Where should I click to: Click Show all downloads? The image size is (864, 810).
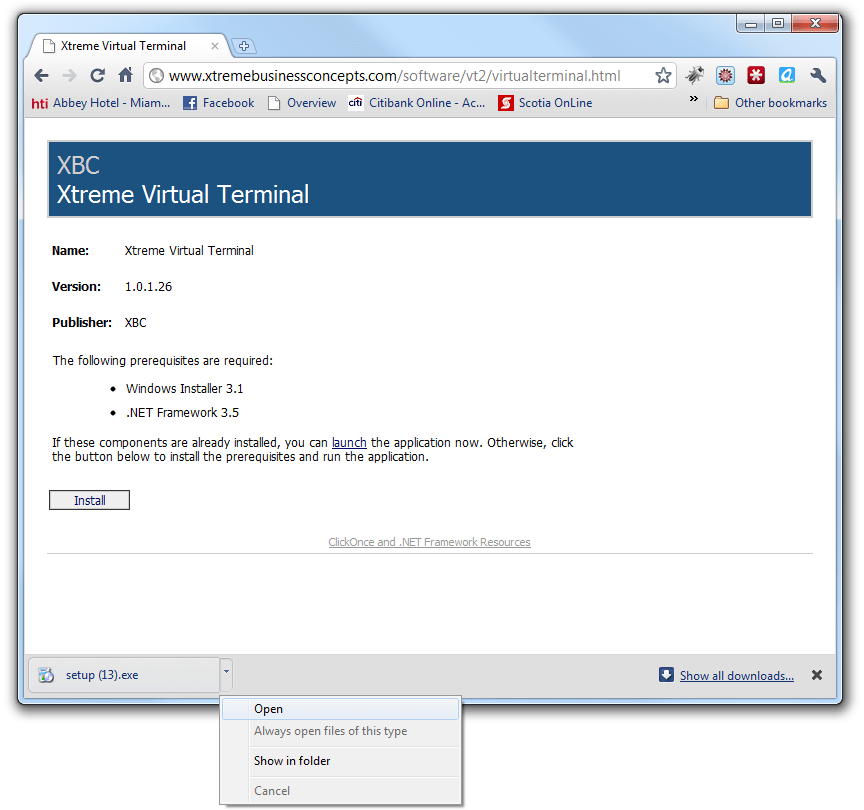[x=736, y=675]
